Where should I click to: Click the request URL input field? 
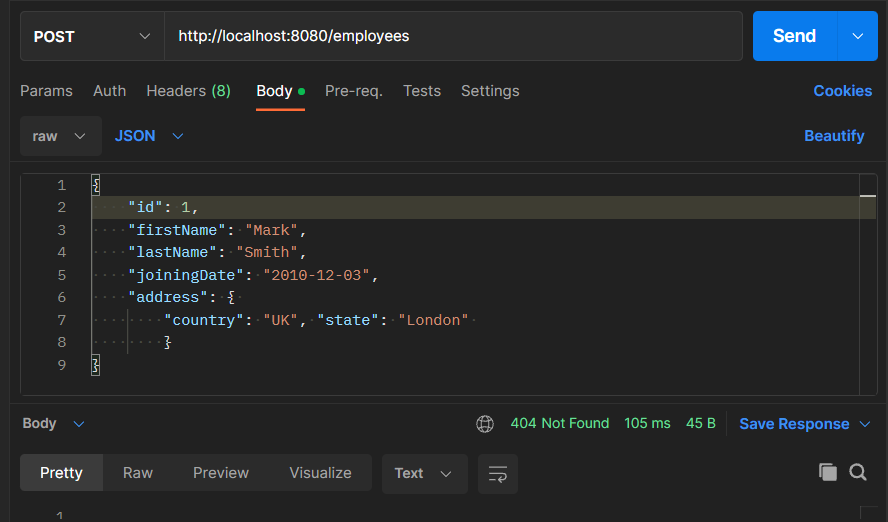coord(453,36)
